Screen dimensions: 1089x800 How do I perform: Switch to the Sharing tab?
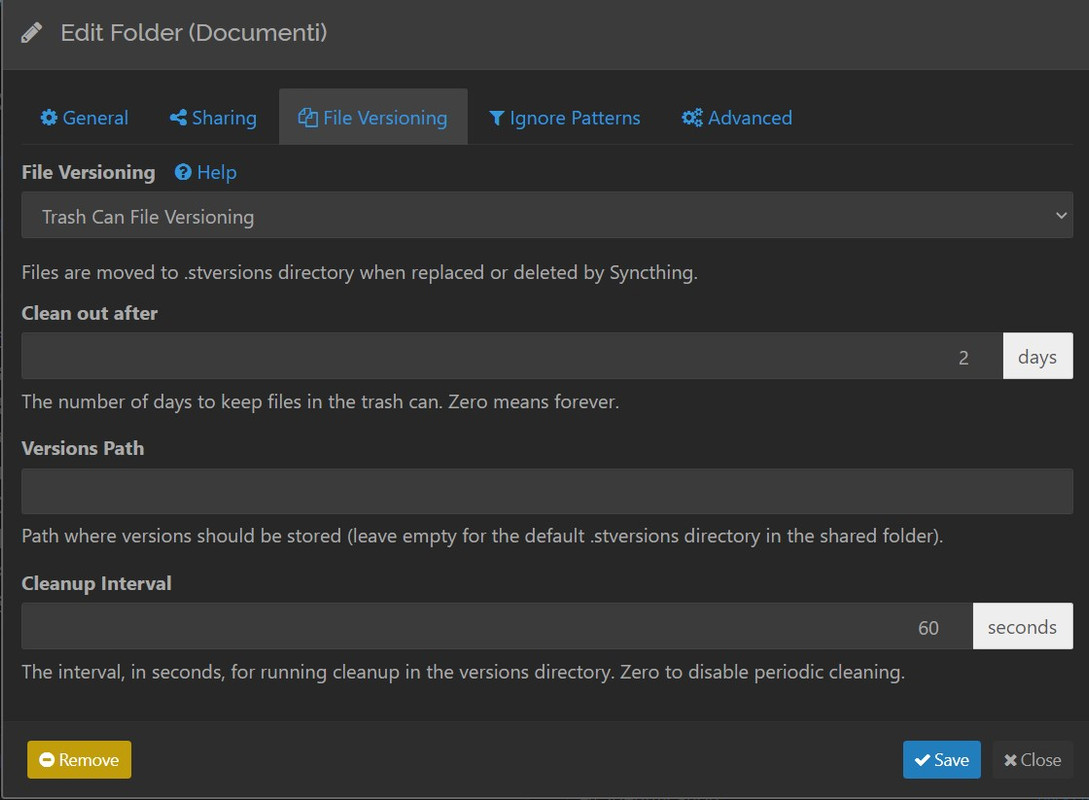tap(213, 118)
